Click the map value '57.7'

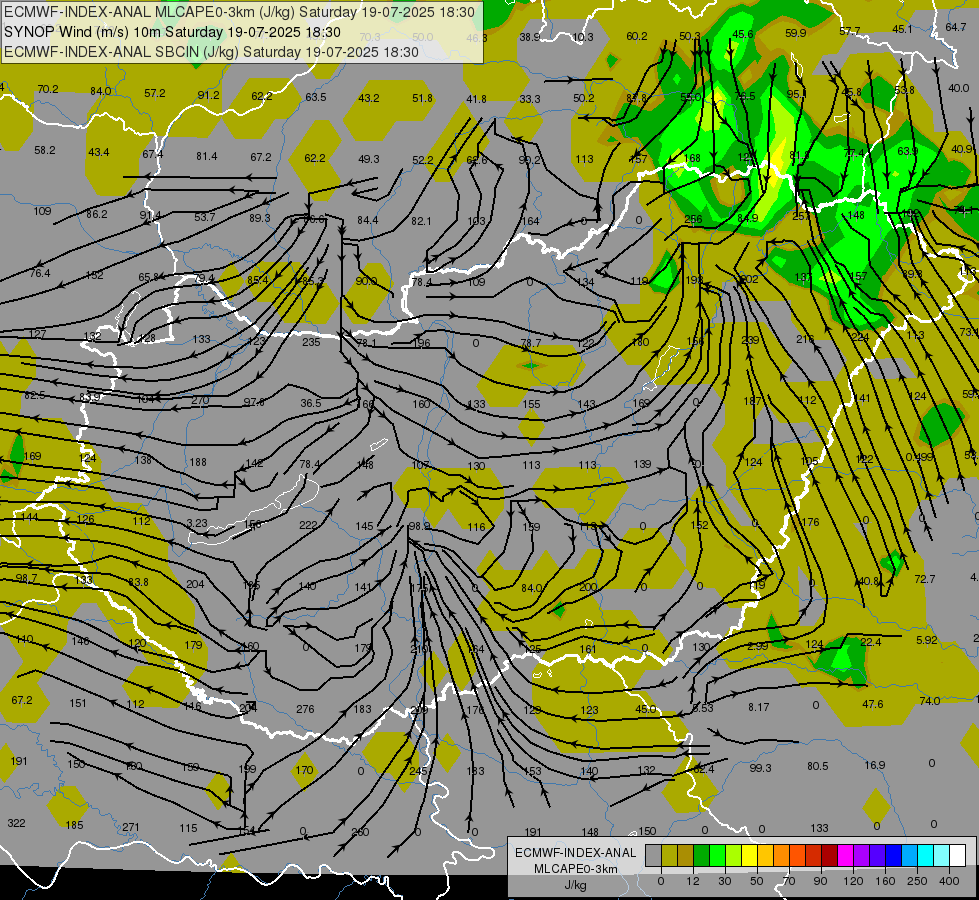click(x=850, y=31)
